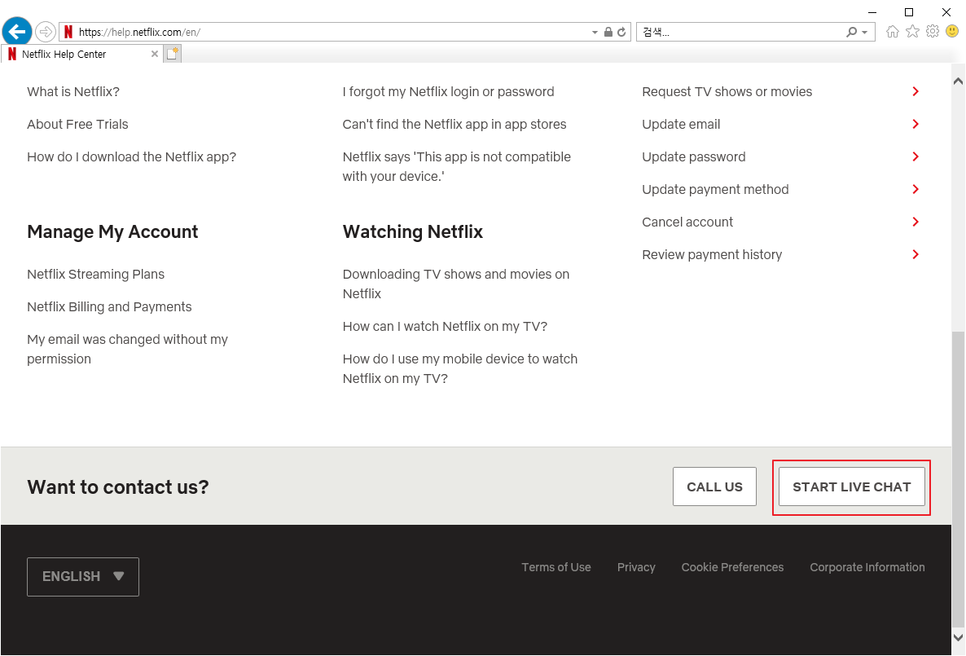The image size is (966, 656).
Task: Open the What is Netflix? article
Action: click(x=73, y=92)
